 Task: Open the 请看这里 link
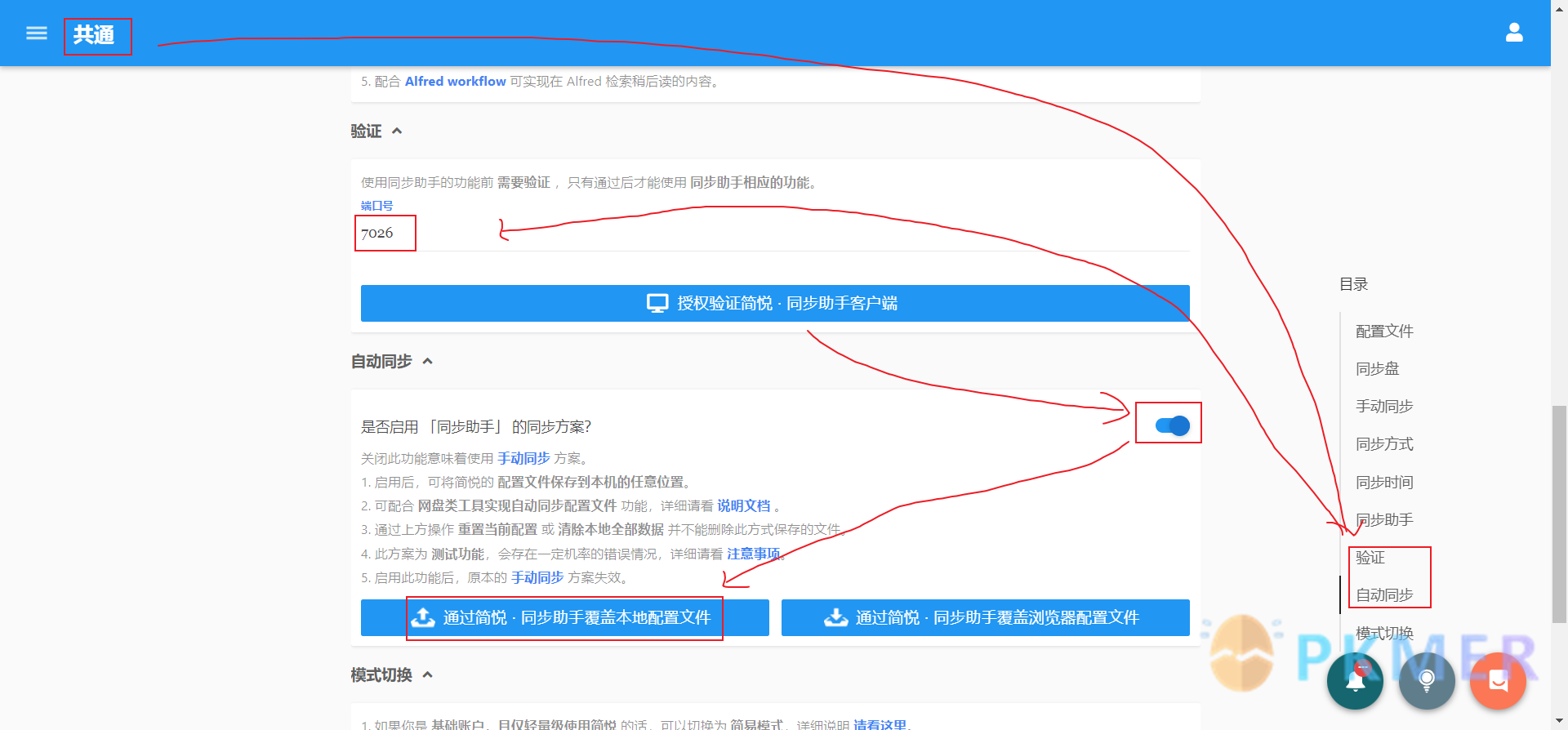pyautogui.click(x=880, y=724)
